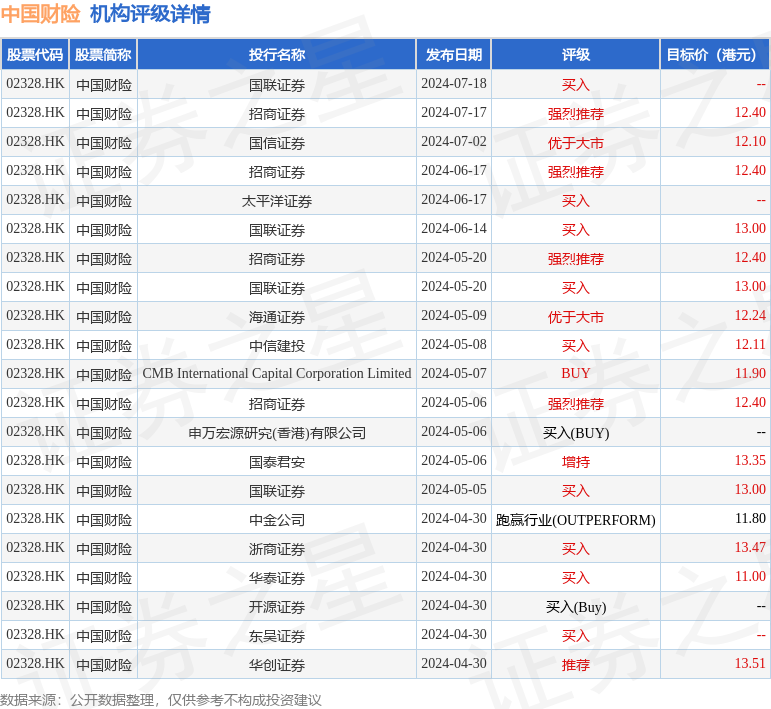Viewport: 771px width, 709px height.
Task: Click date cell 2024-05-08
Action: coord(454,345)
